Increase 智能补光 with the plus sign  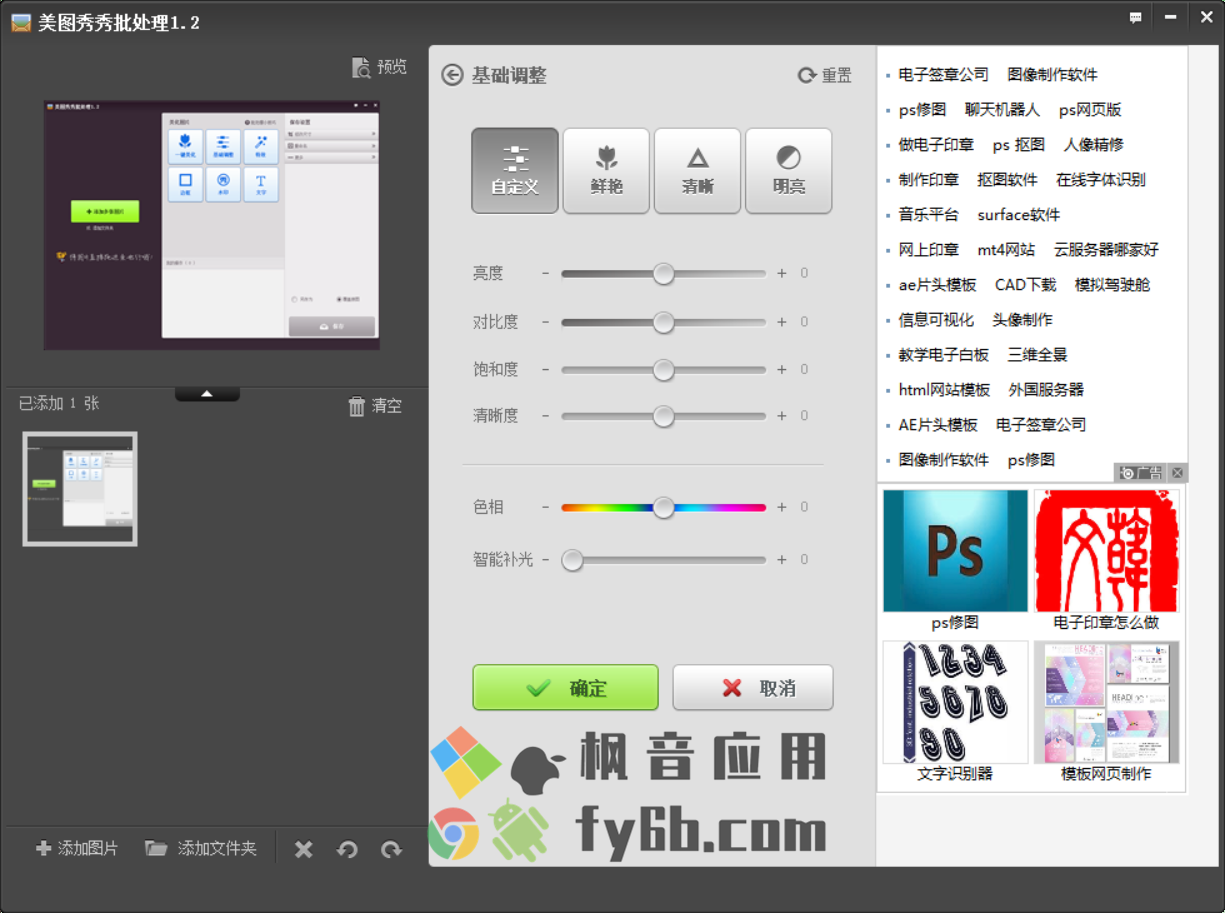point(782,560)
